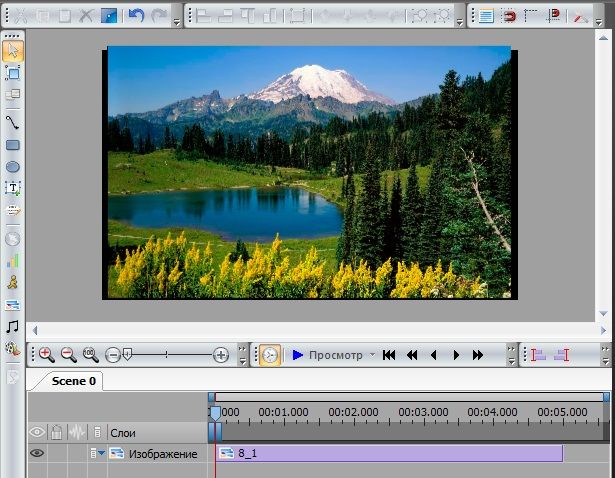Open the Просмотр dropdown arrow

372,354
